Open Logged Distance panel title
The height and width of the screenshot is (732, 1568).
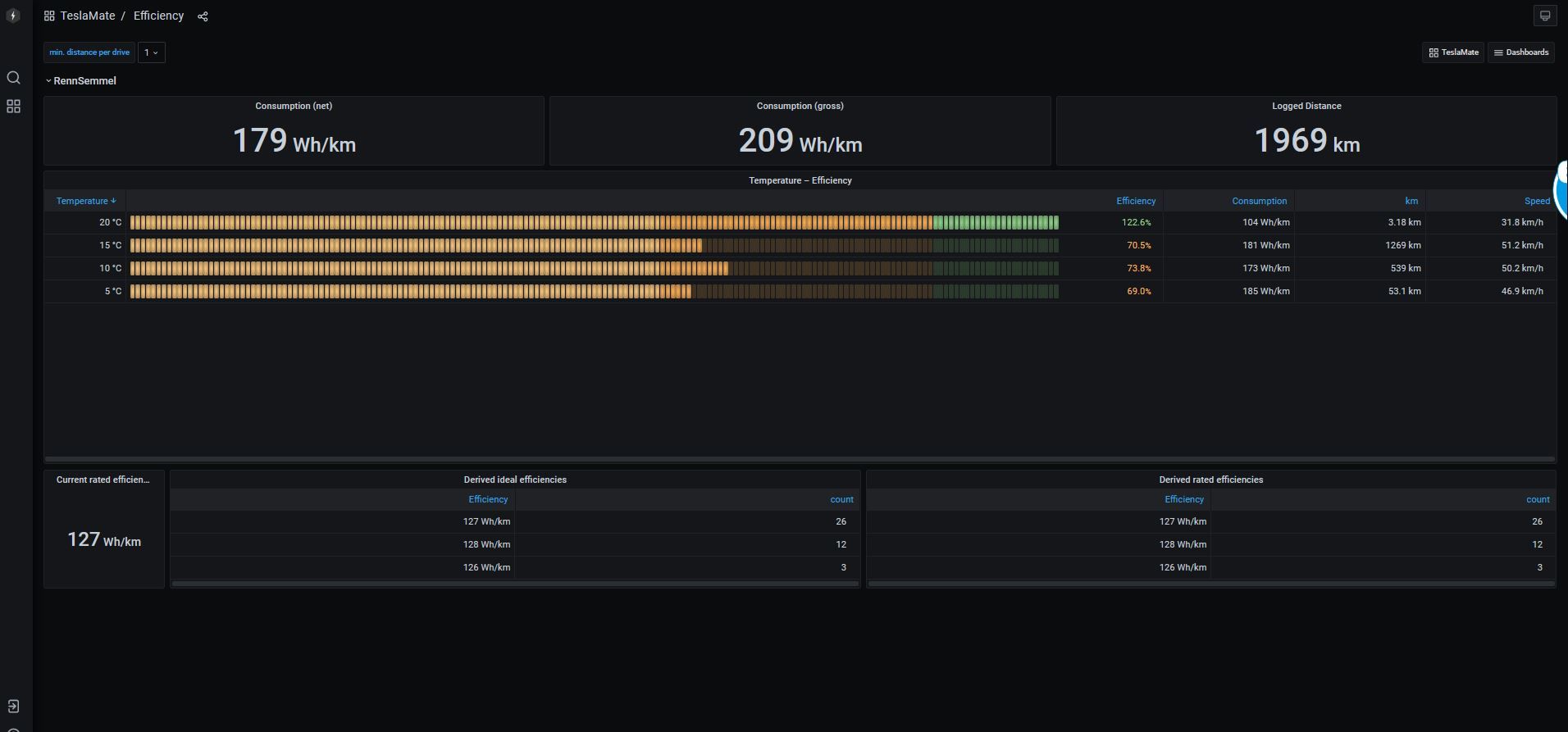click(x=1306, y=106)
